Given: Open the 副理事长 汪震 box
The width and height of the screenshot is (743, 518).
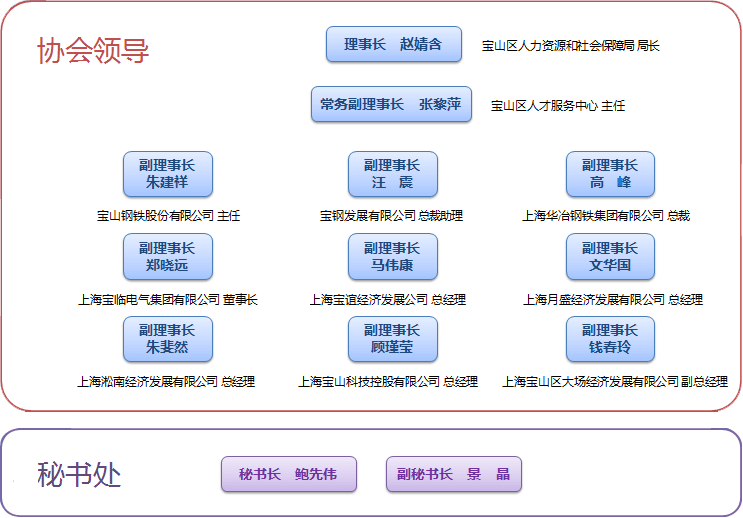Looking at the screenshot, I should coord(393,174).
